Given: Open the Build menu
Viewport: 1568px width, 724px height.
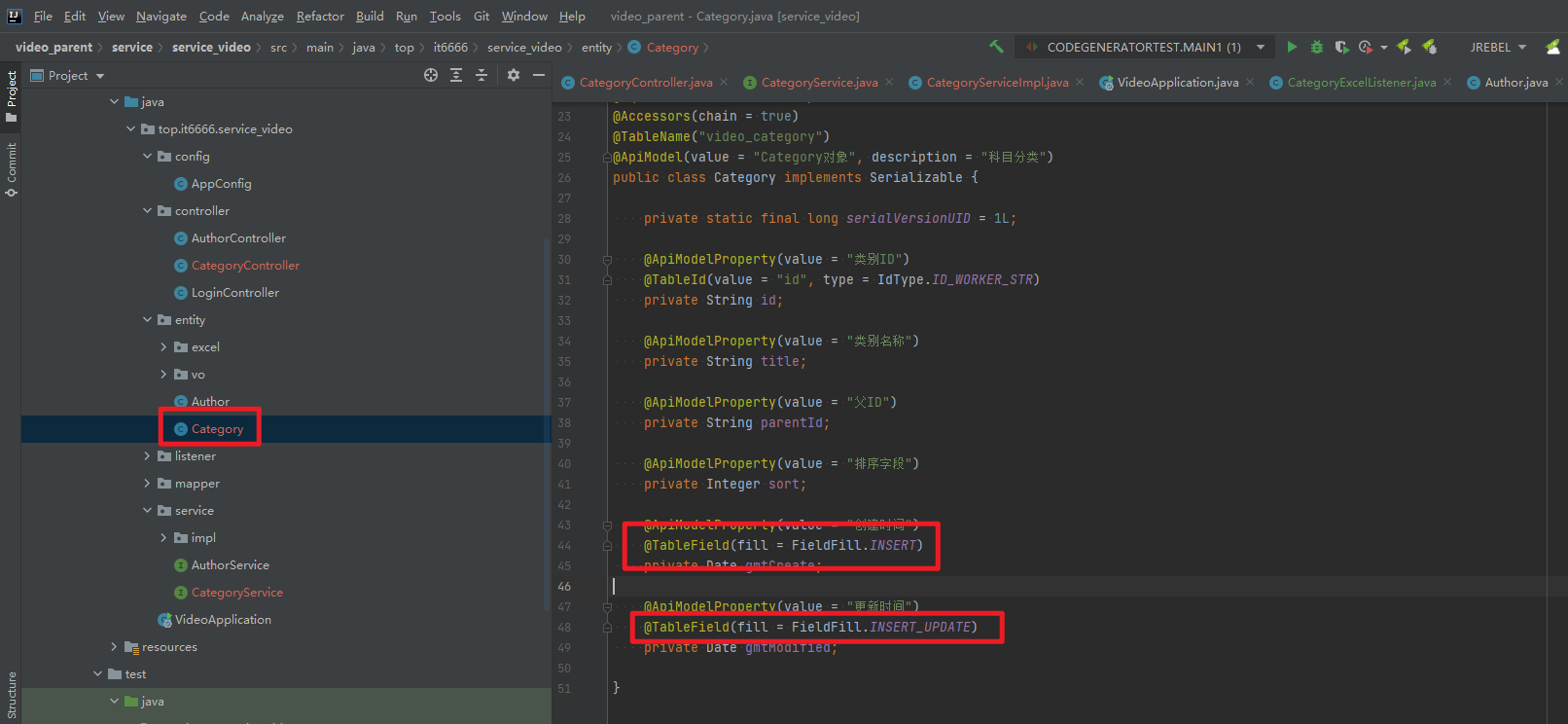Looking at the screenshot, I should tap(370, 16).
